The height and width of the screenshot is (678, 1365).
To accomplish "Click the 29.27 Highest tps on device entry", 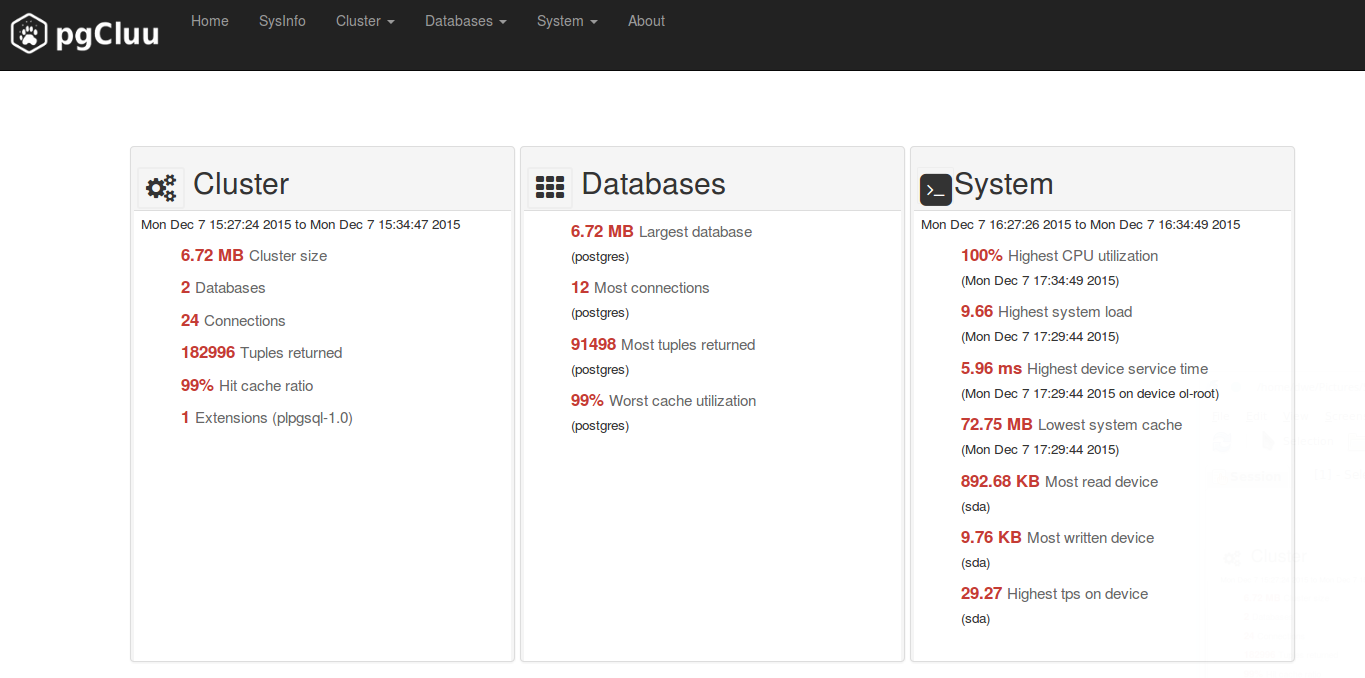I will tap(1054, 594).
